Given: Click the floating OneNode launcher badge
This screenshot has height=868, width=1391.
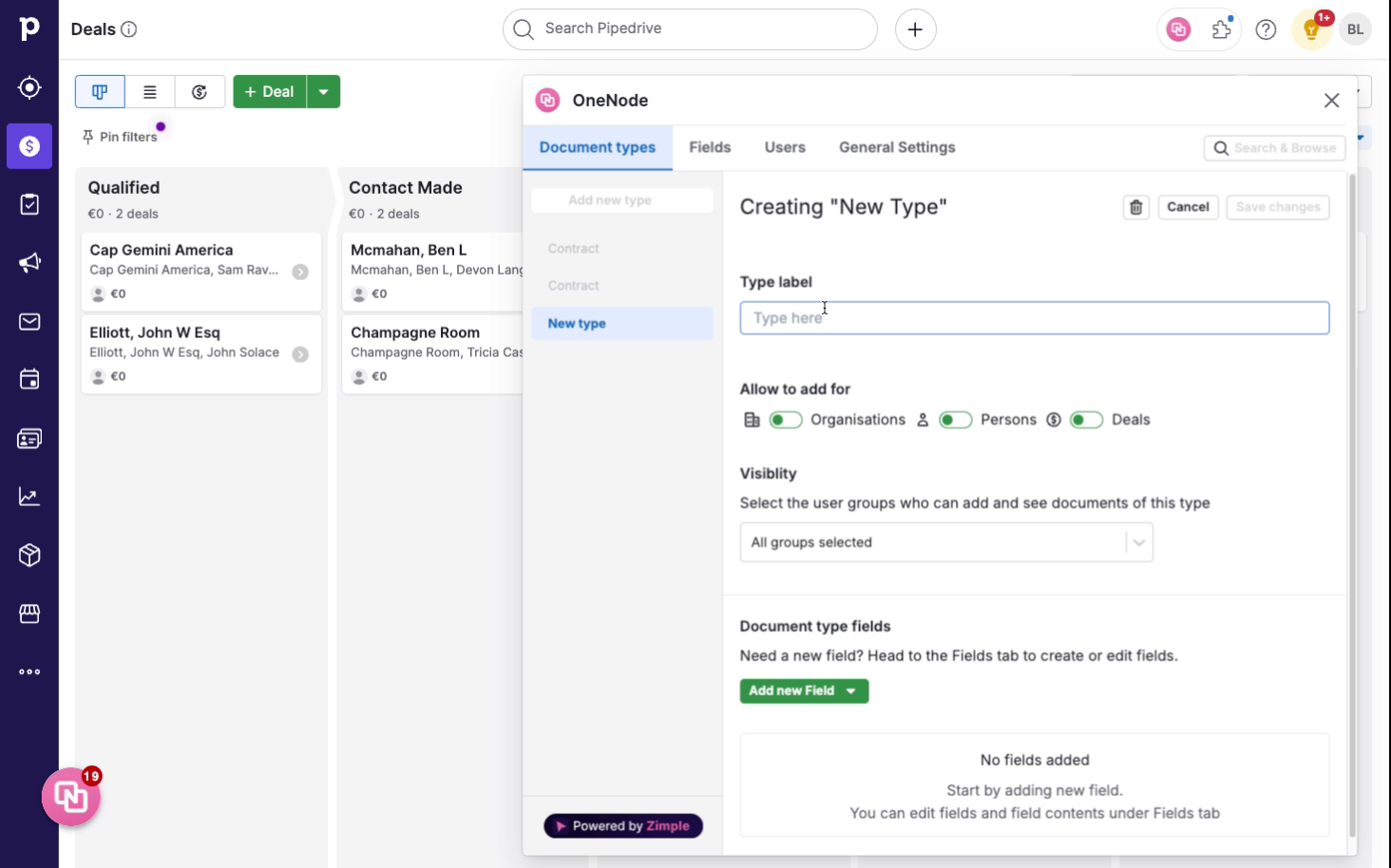Looking at the screenshot, I should 71,797.
